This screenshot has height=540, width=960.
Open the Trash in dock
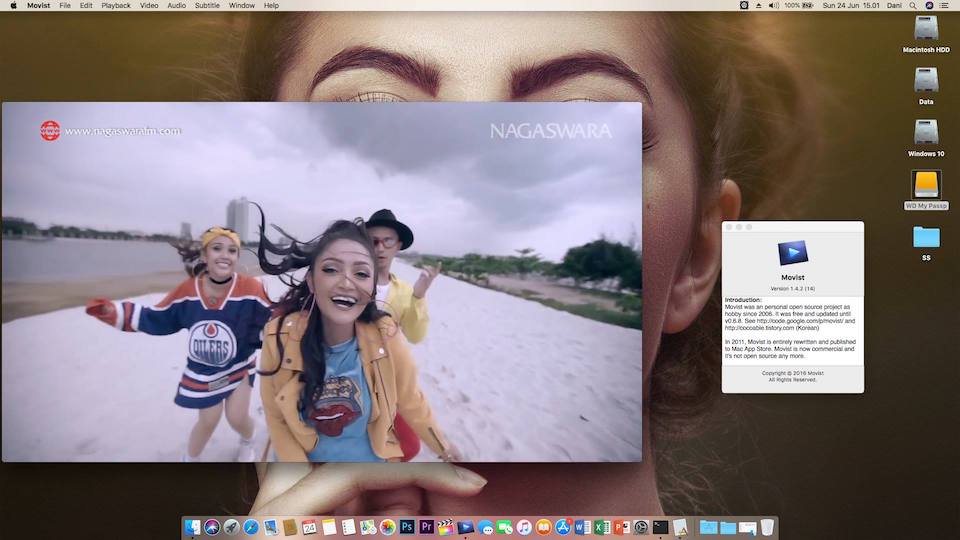pyautogui.click(x=767, y=527)
